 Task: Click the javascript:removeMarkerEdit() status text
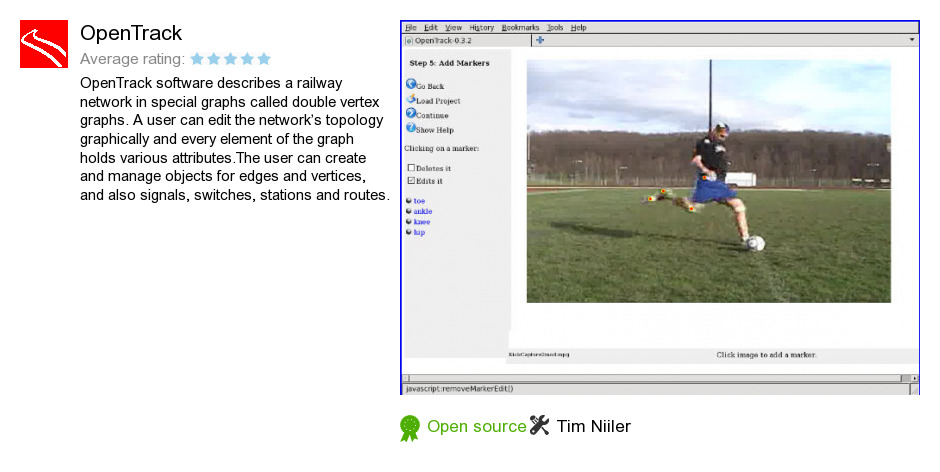459,389
